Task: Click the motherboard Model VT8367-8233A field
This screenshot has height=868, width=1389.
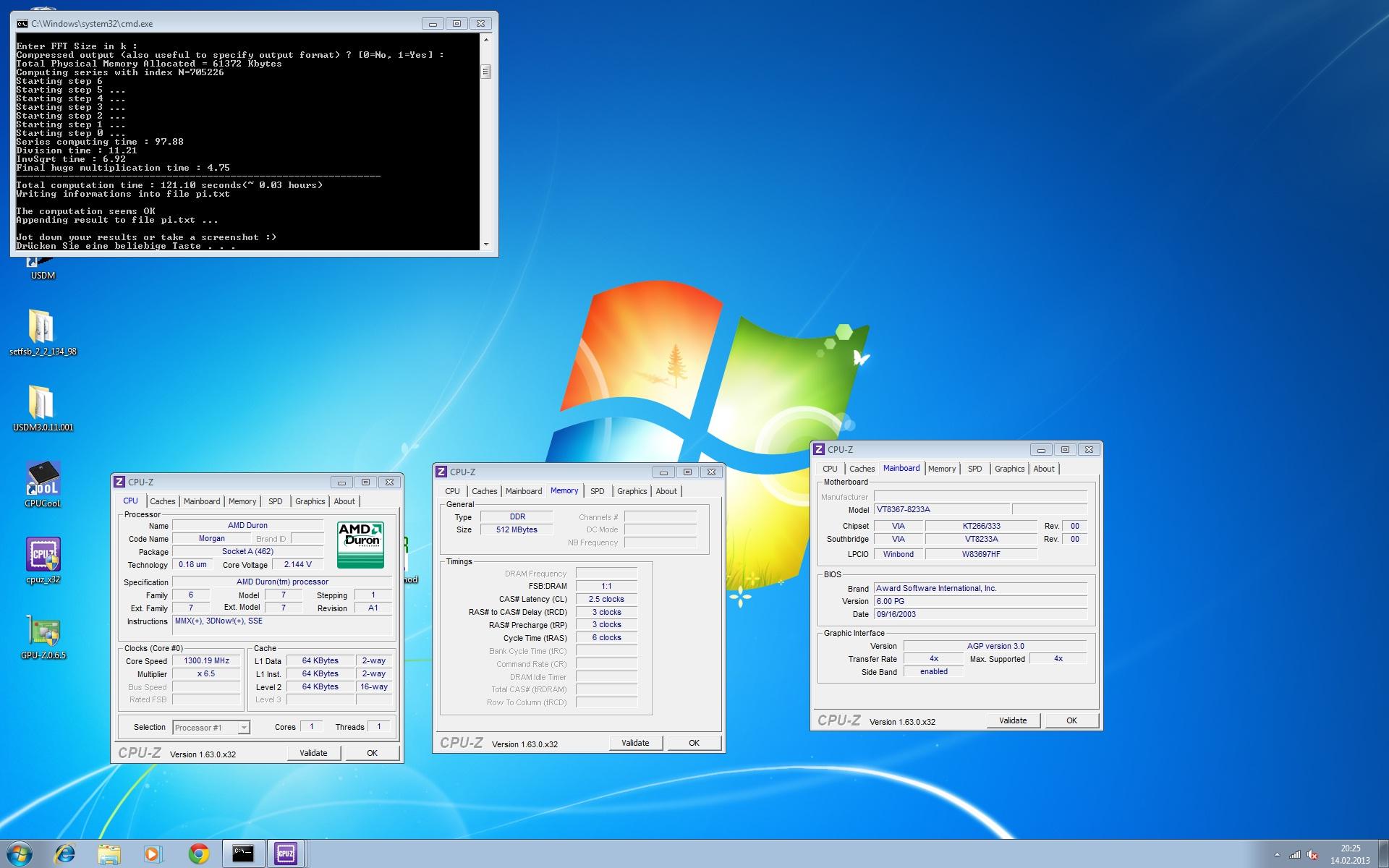Action: [x=940, y=509]
